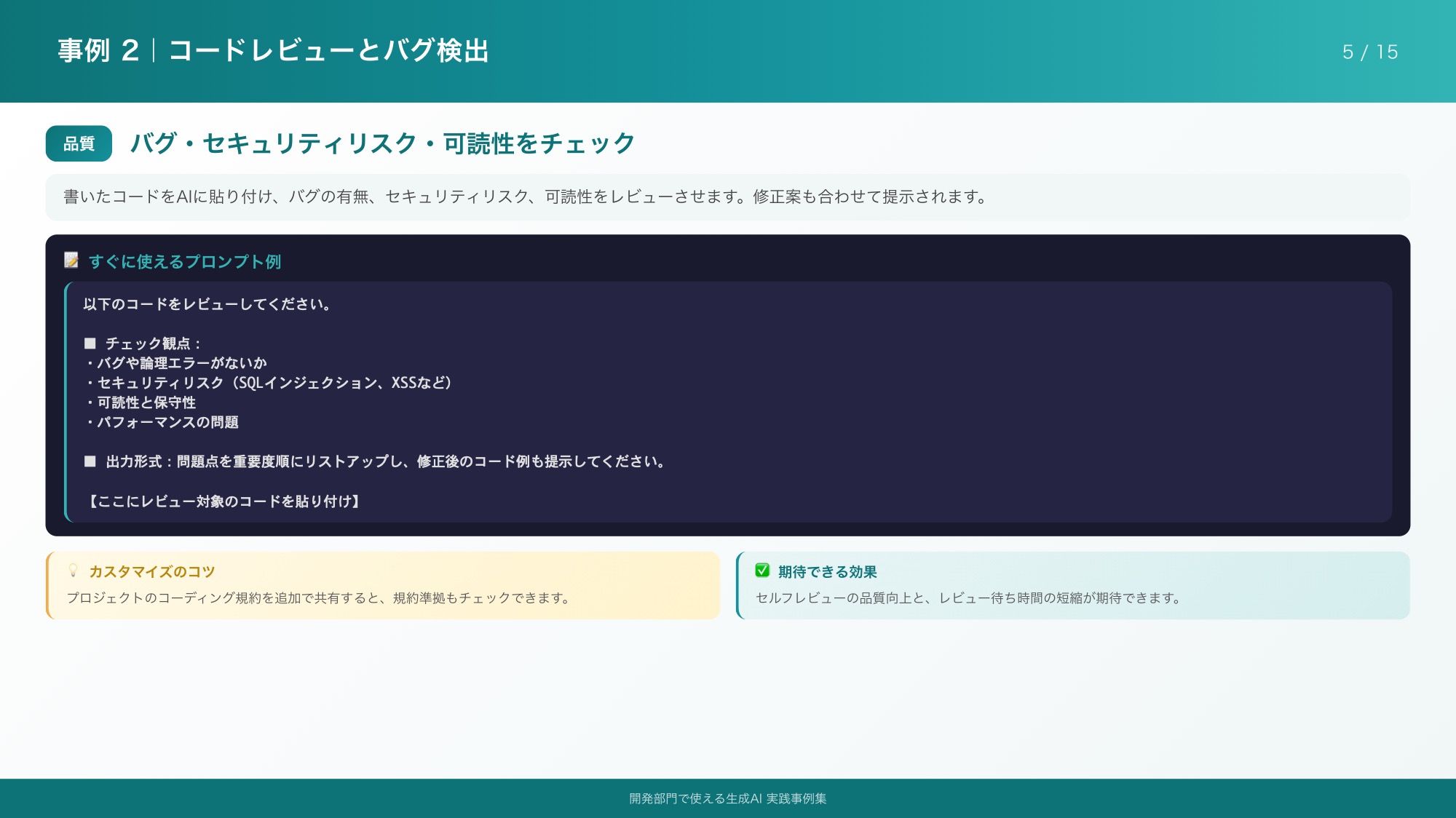Select the bullet バグや論理エラーがないか
1456x818 pixels.
[175, 363]
